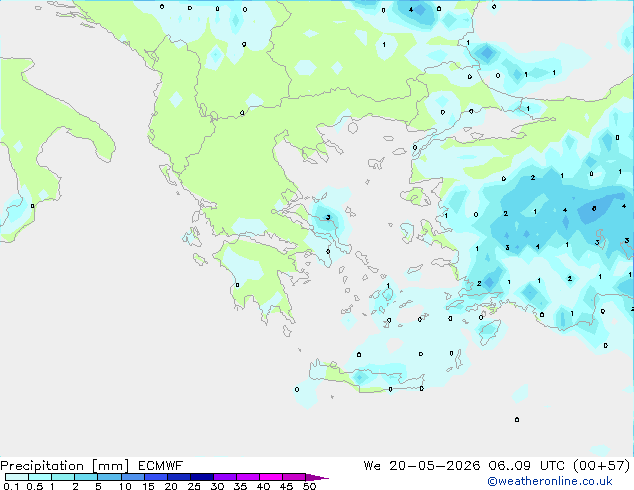Click the (00+57) forecast offset label
The height and width of the screenshot is (490, 634).
[x=601, y=466]
